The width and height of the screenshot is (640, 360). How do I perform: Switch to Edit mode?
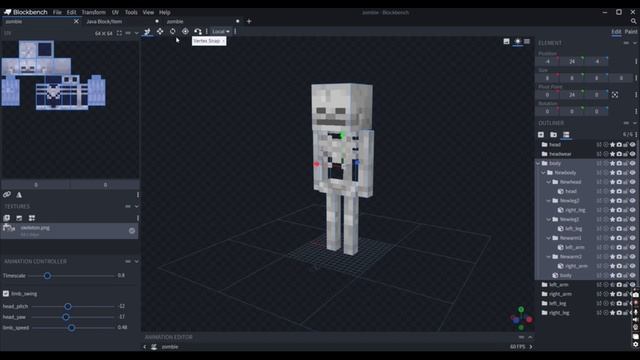click(616, 31)
